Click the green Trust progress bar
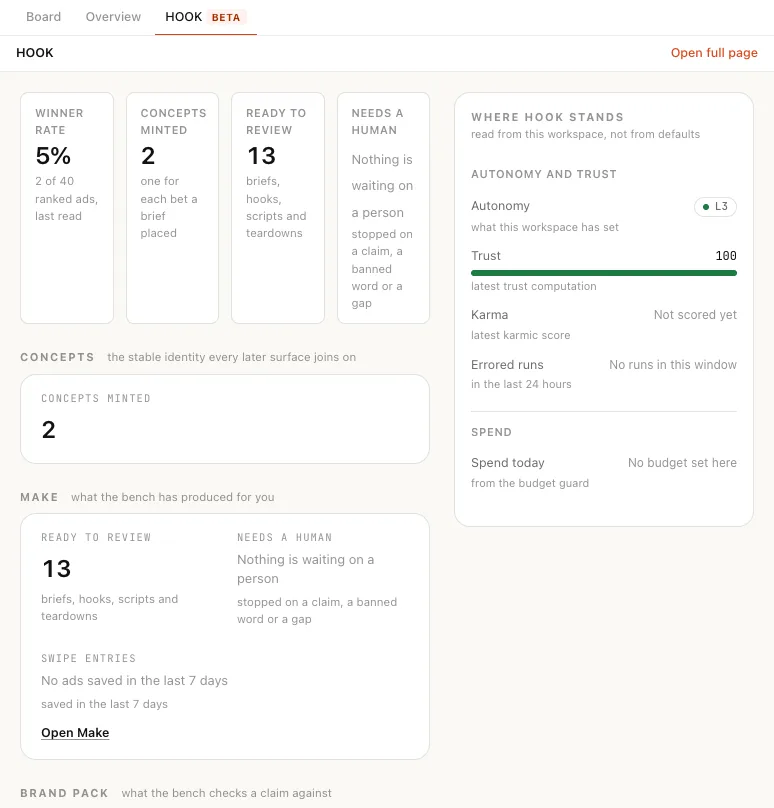The width and height of the screenshot is (774, 808). [x=603, y=273]
